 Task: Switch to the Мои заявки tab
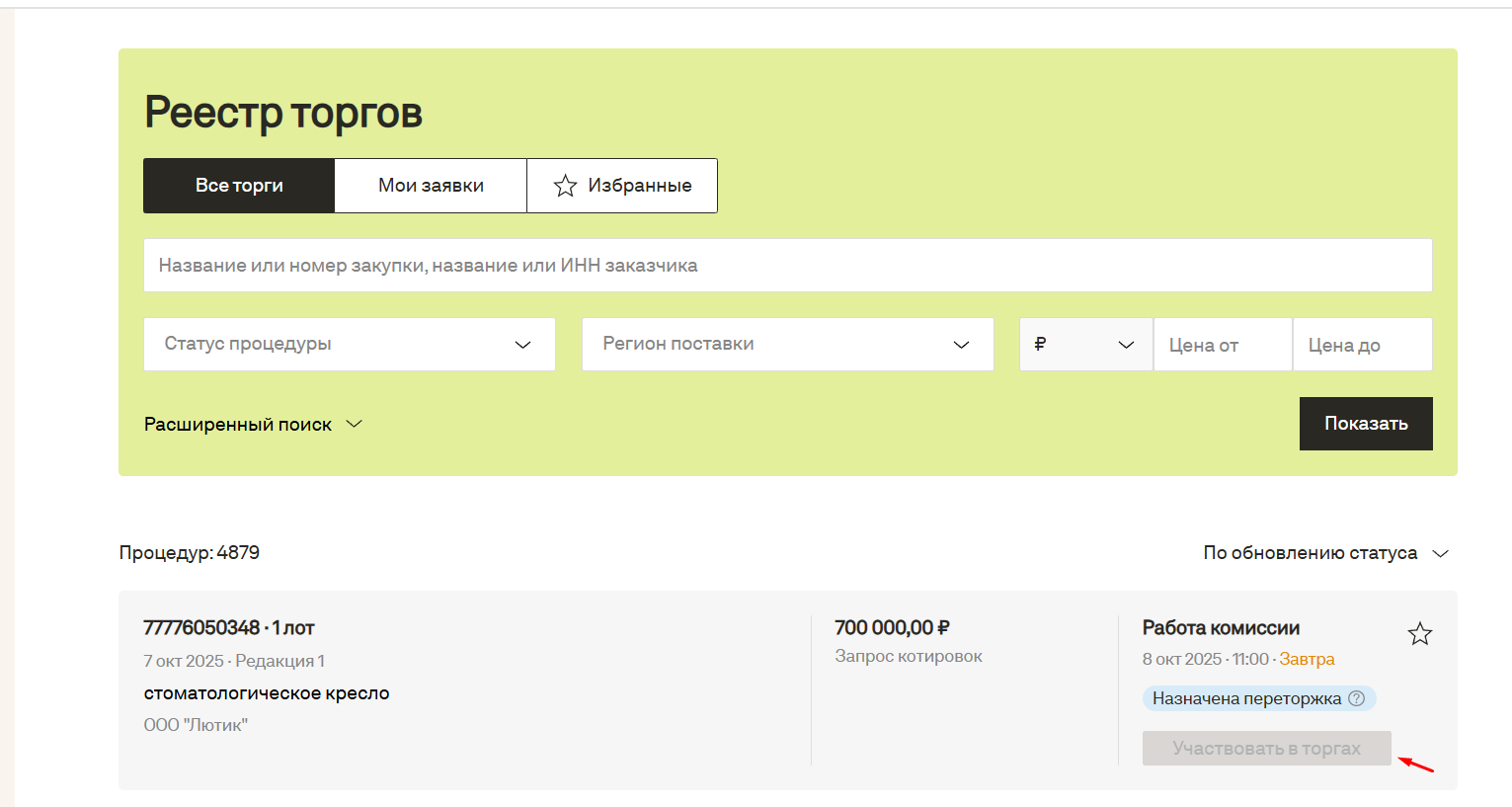coord(431,186)
